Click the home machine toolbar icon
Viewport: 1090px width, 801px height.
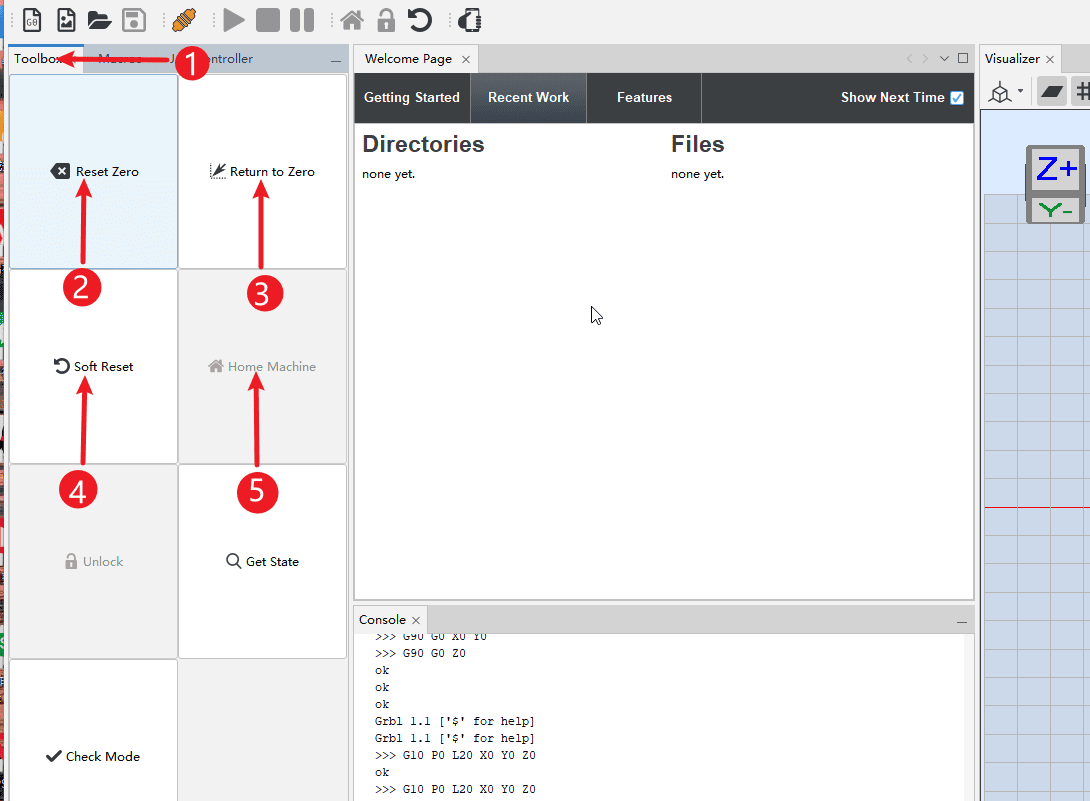(351, 20)
